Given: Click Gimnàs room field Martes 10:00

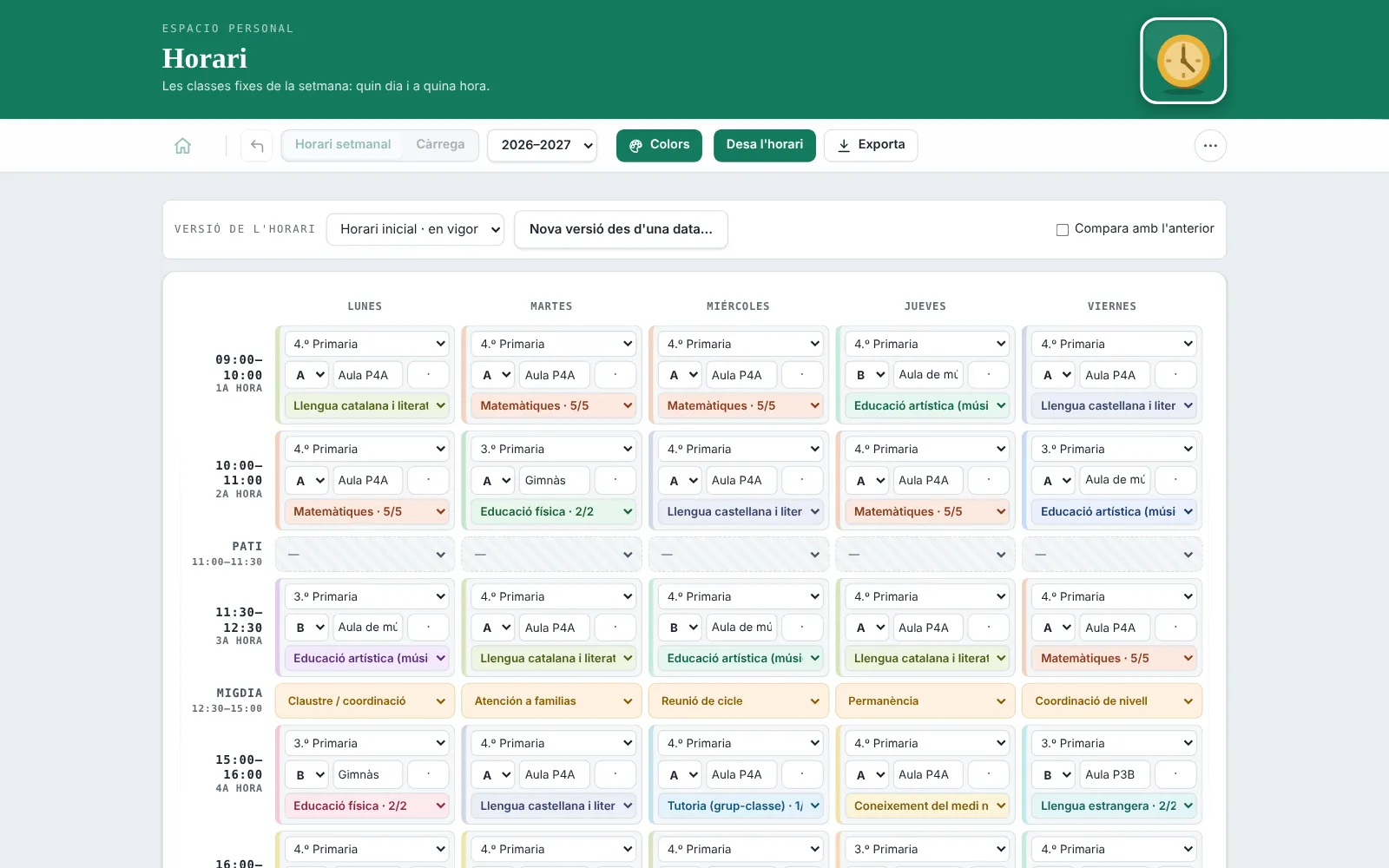Looking at the screenshot, I should (553, 480).
